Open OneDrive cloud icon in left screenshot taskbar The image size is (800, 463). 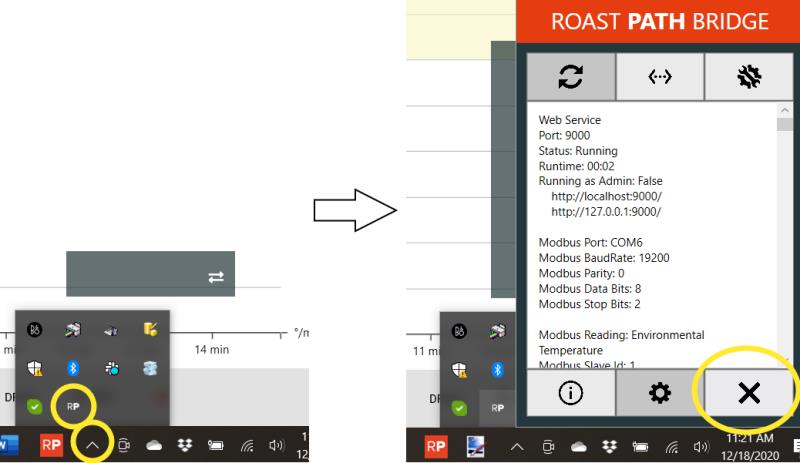coord(154,446)
